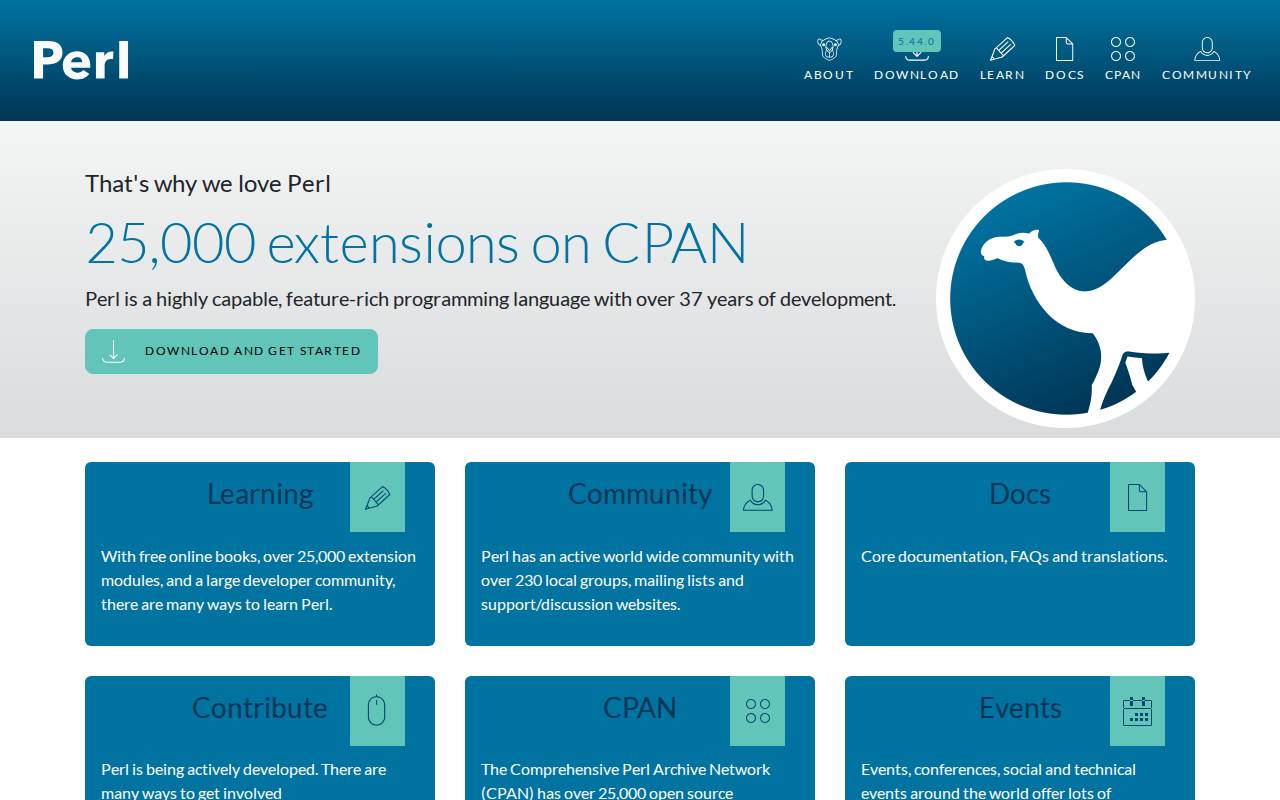Click the download arrow inside the green button
Image resolution: width=1280 pixels, height=800 pixels.
[114, 351]
